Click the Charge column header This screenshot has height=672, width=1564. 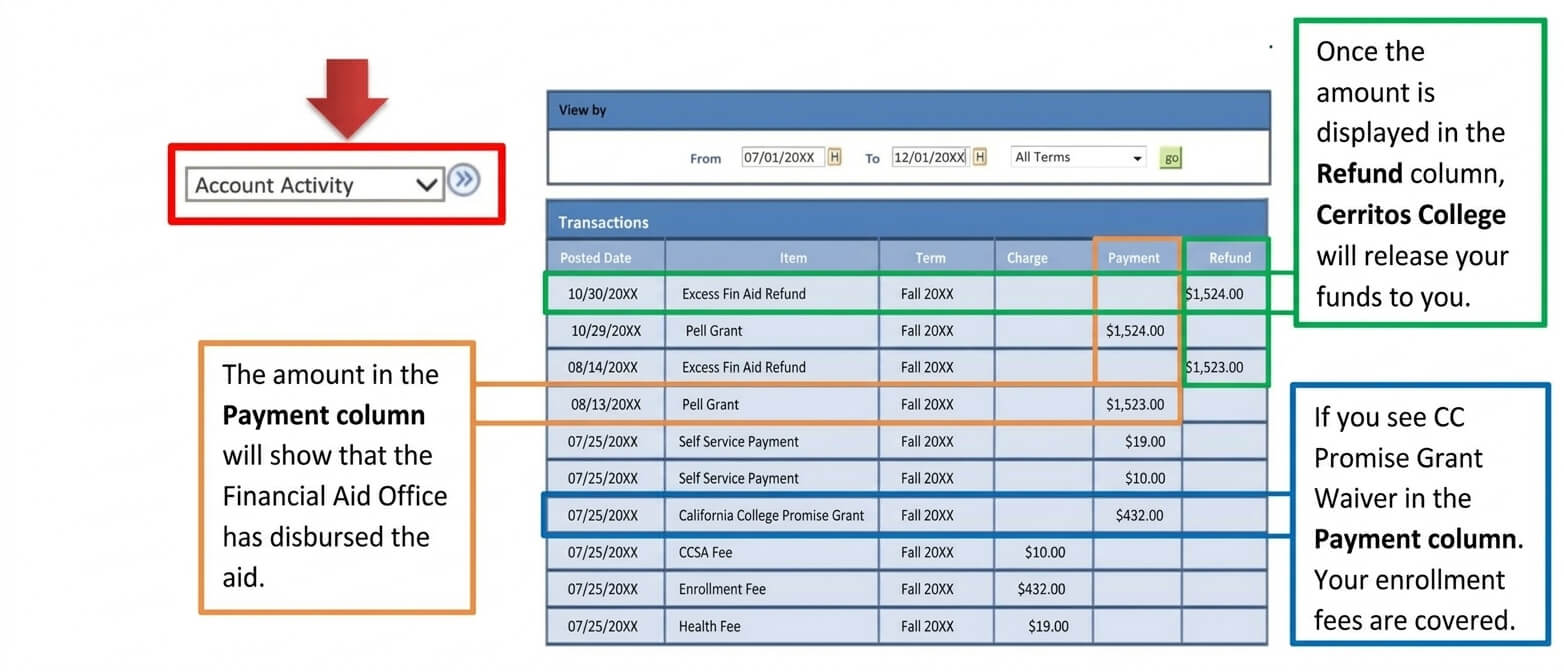(1027, 258)
